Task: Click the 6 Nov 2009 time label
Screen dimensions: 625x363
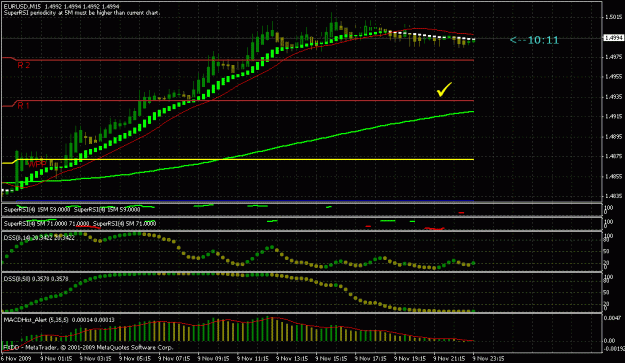Action: (x=16, y=358)
